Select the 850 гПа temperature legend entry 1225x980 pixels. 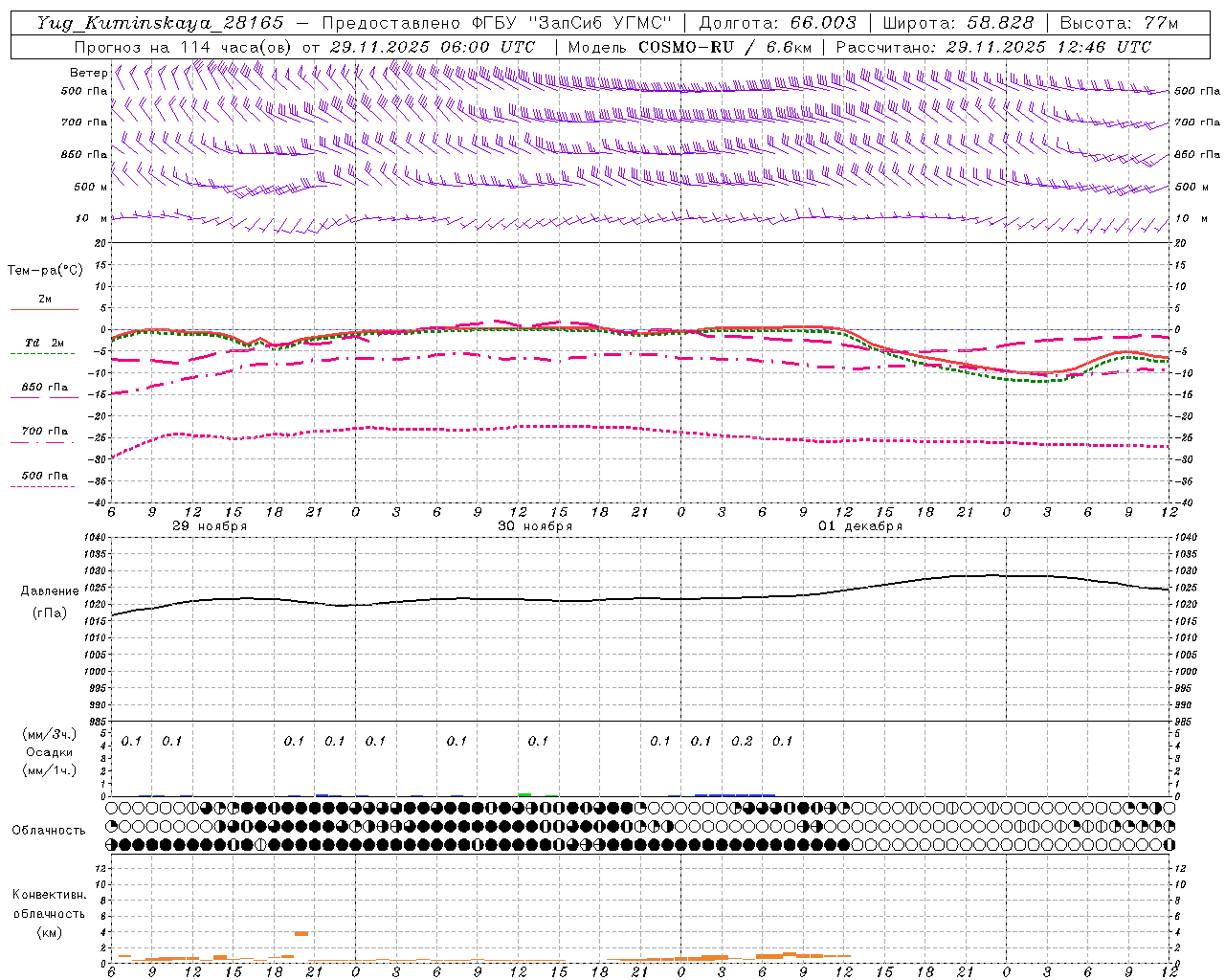44,388
